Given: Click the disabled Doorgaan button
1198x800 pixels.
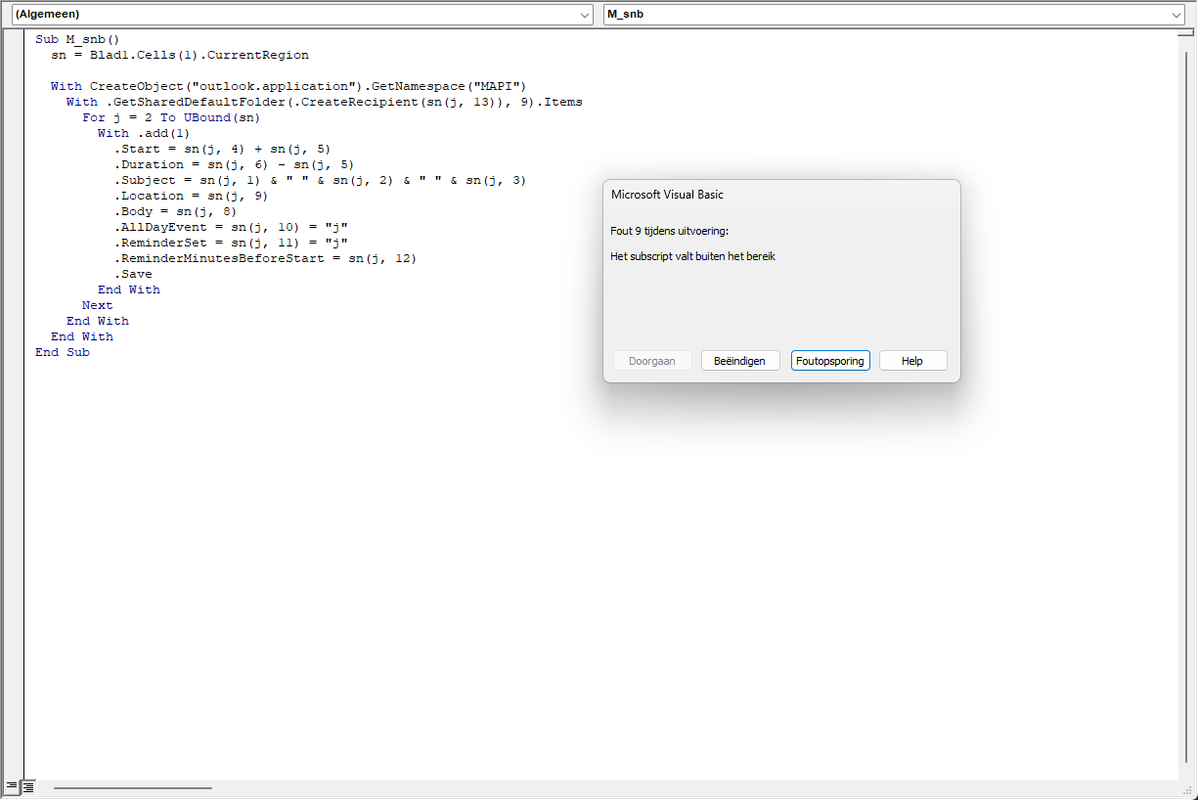Looking at the screenshot, I should point(652,361).
